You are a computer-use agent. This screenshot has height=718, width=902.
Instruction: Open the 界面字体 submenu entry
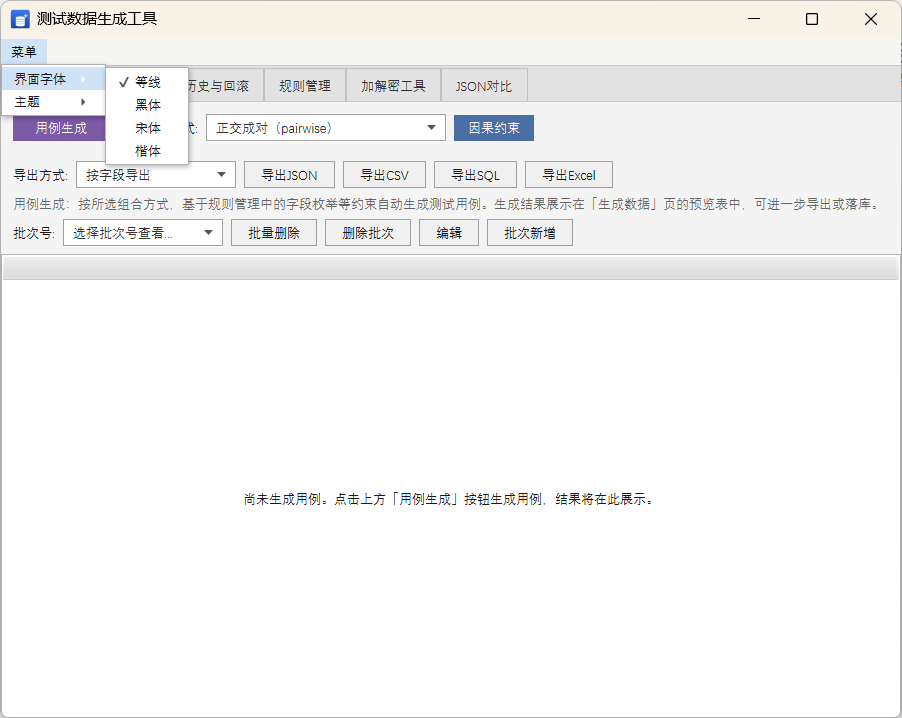click(x=53, y=79)
